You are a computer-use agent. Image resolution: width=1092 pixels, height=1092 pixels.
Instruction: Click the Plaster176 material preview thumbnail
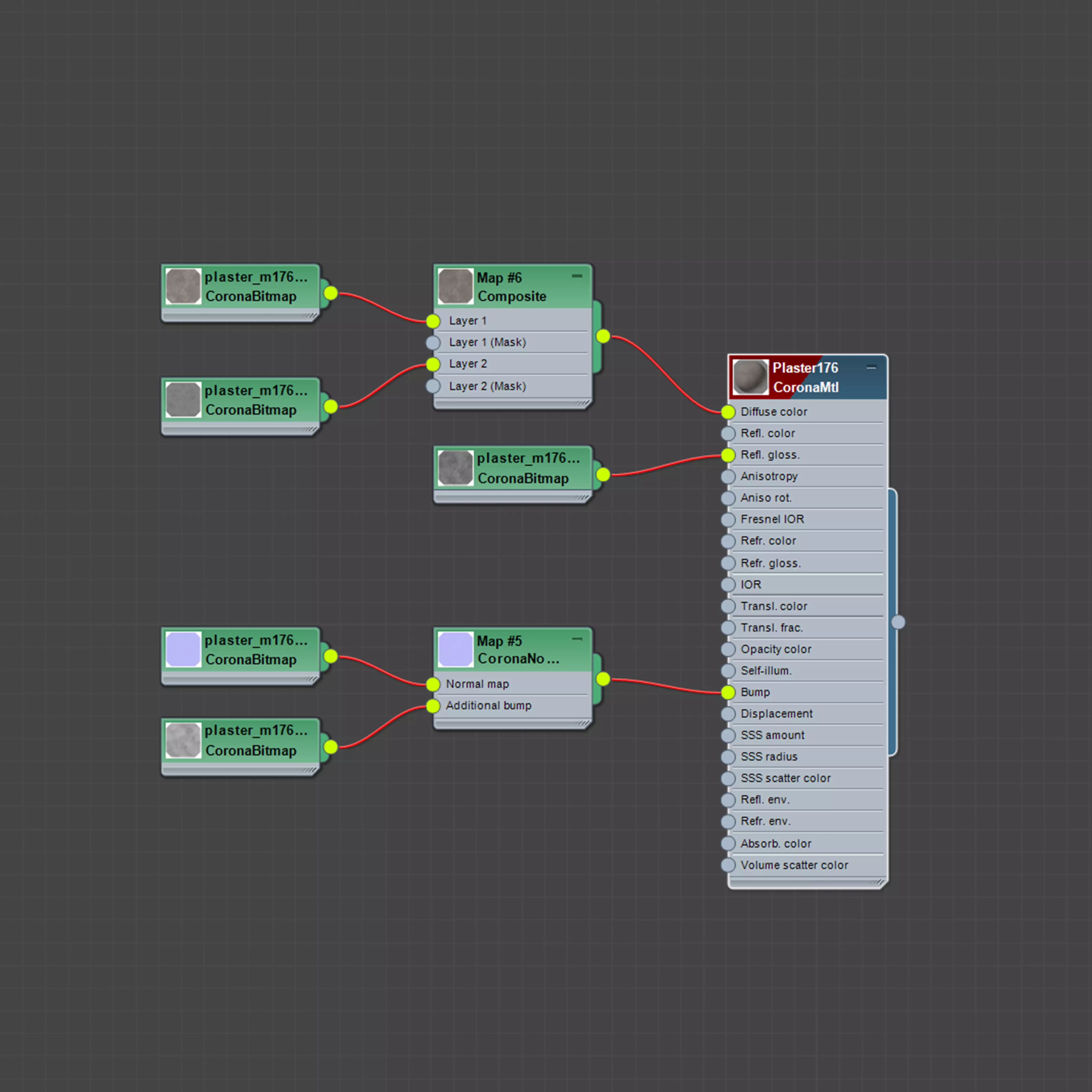[750, 377]
